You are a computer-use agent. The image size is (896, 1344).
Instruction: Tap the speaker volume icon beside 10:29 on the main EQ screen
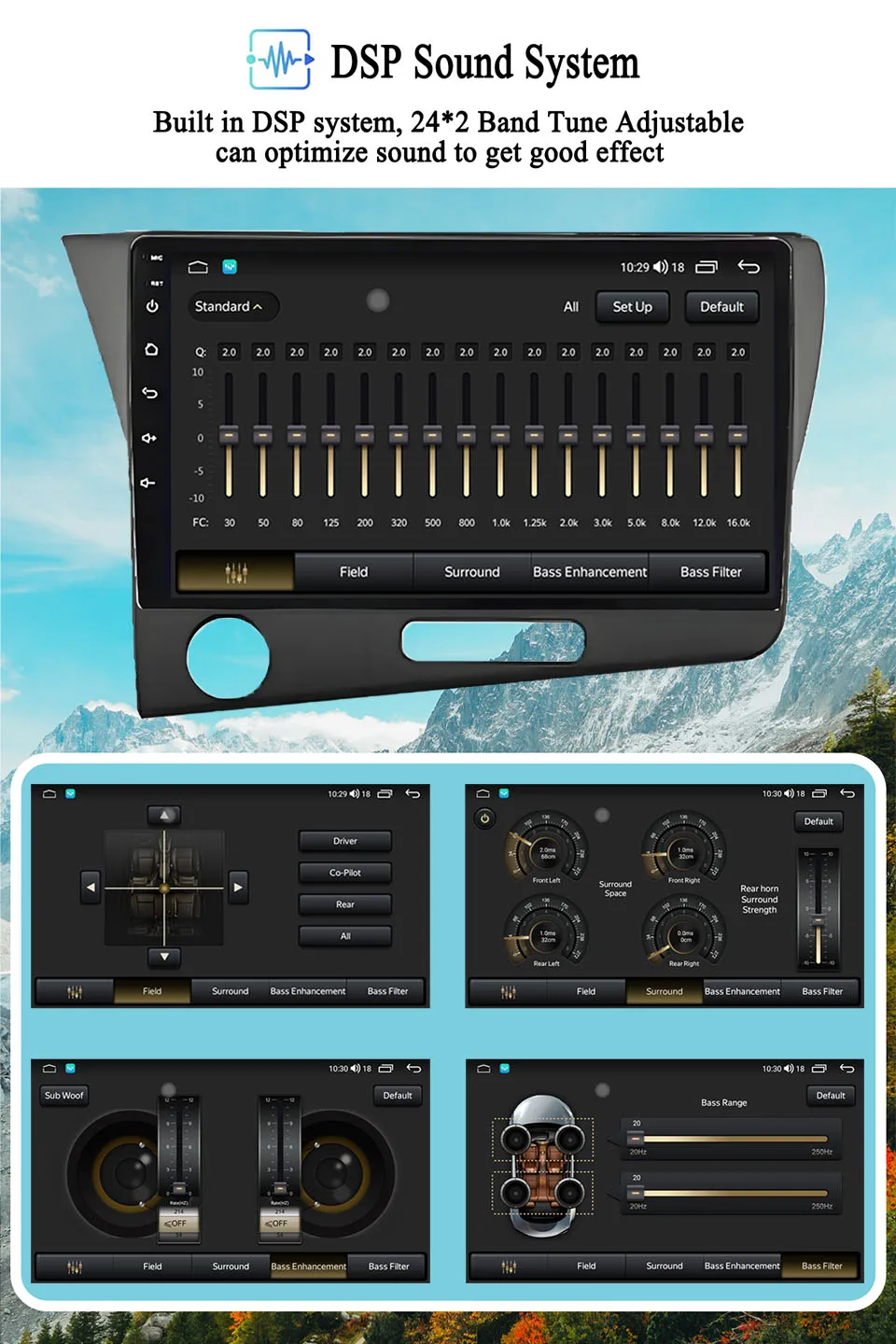coord(660,267)
